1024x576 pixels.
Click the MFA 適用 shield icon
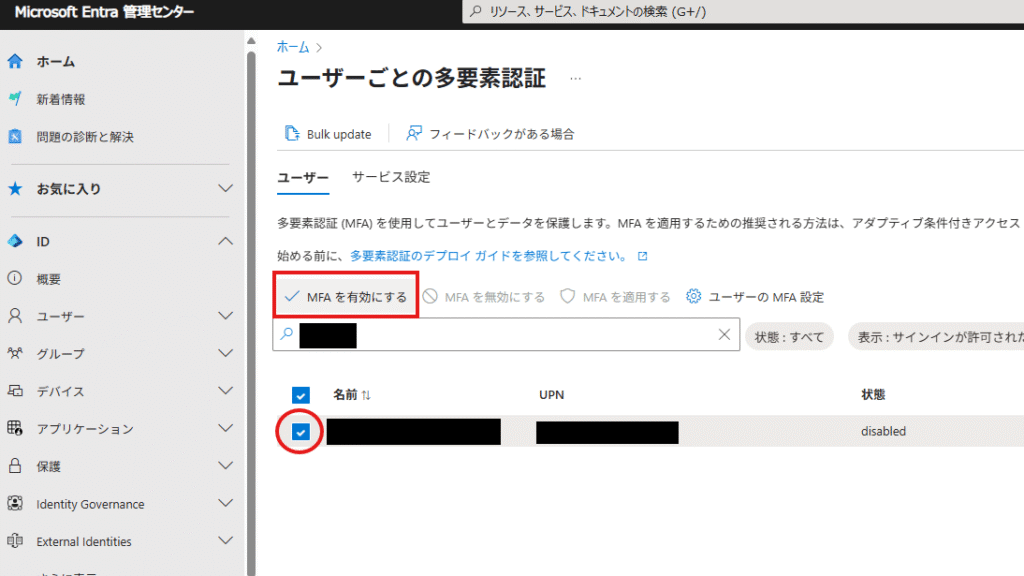(568, 296)
